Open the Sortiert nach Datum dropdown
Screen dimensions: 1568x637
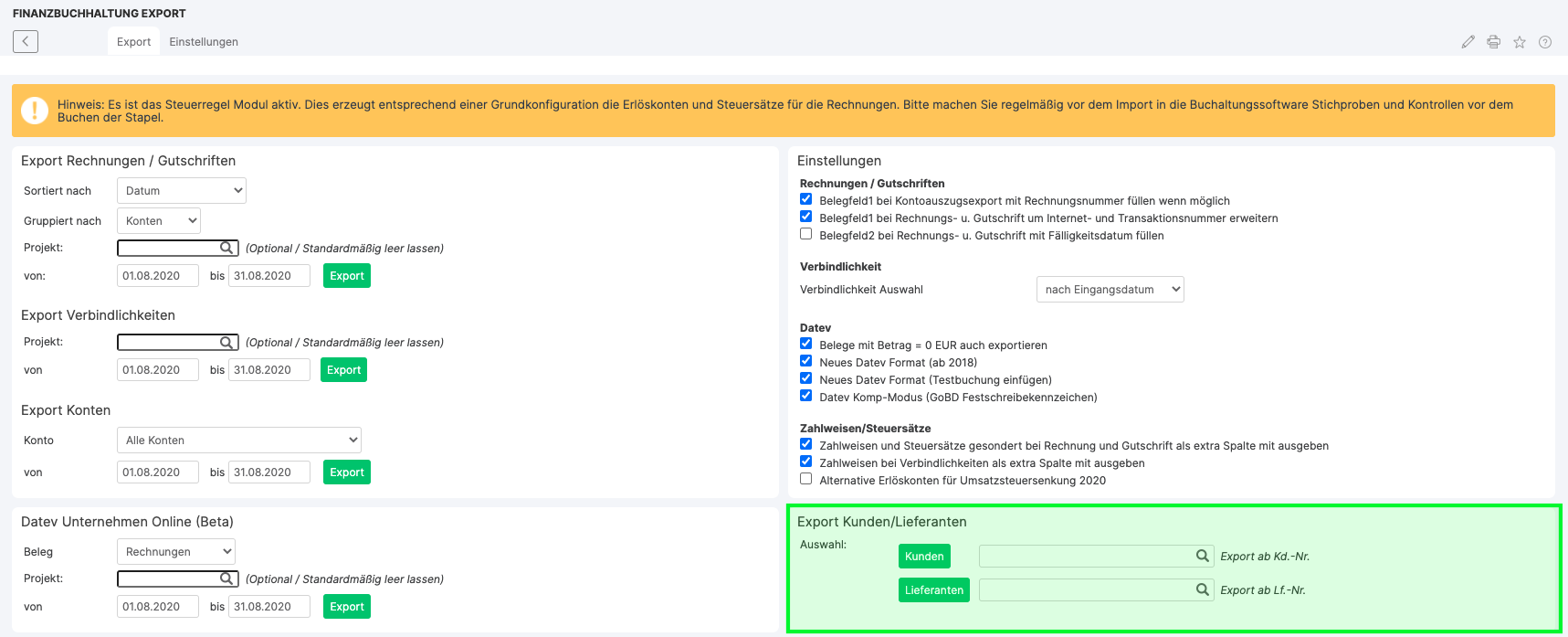tap(182, 191)
